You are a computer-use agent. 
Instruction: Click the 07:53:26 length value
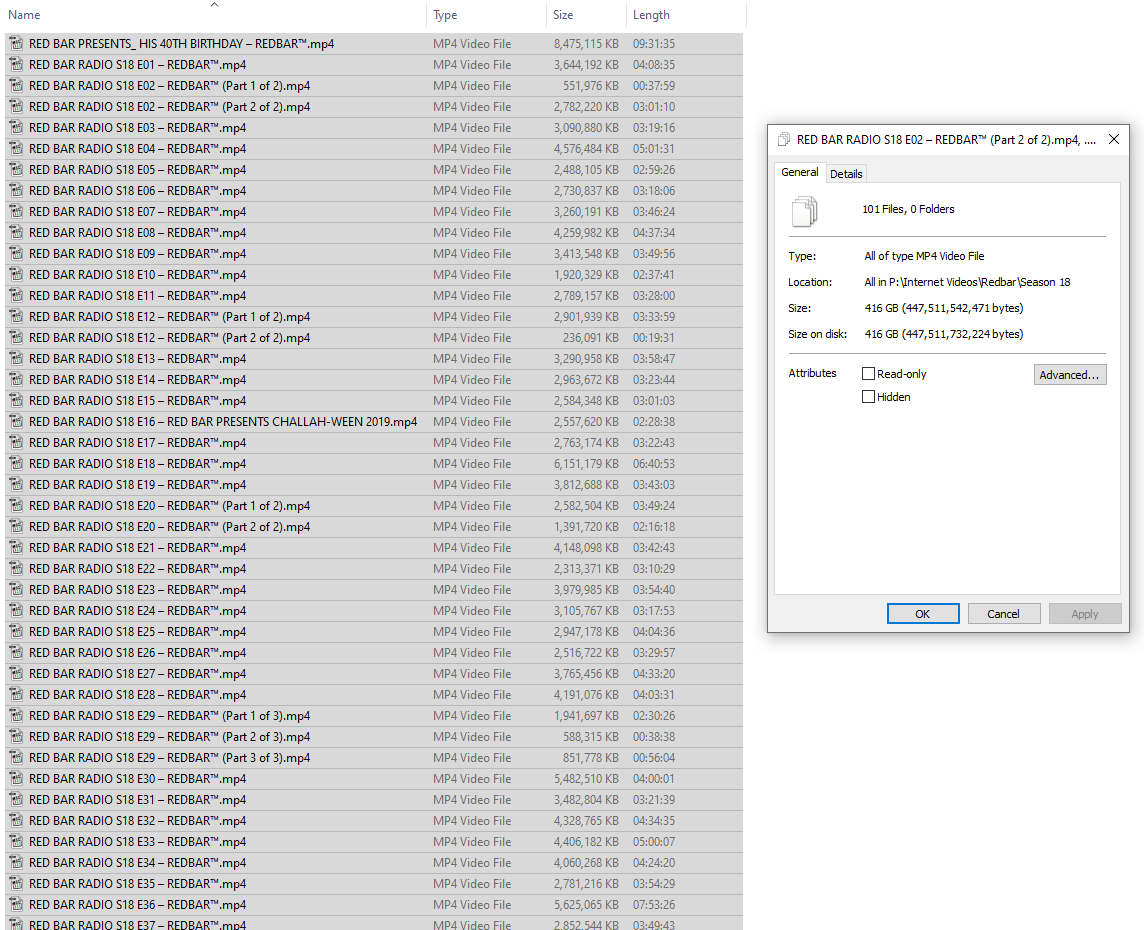pos(654,904)
